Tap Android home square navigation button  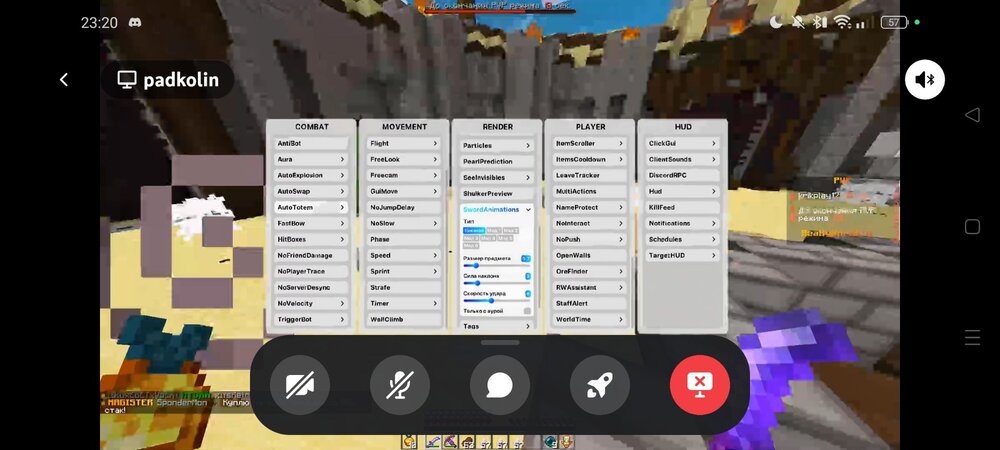[972, 226]
